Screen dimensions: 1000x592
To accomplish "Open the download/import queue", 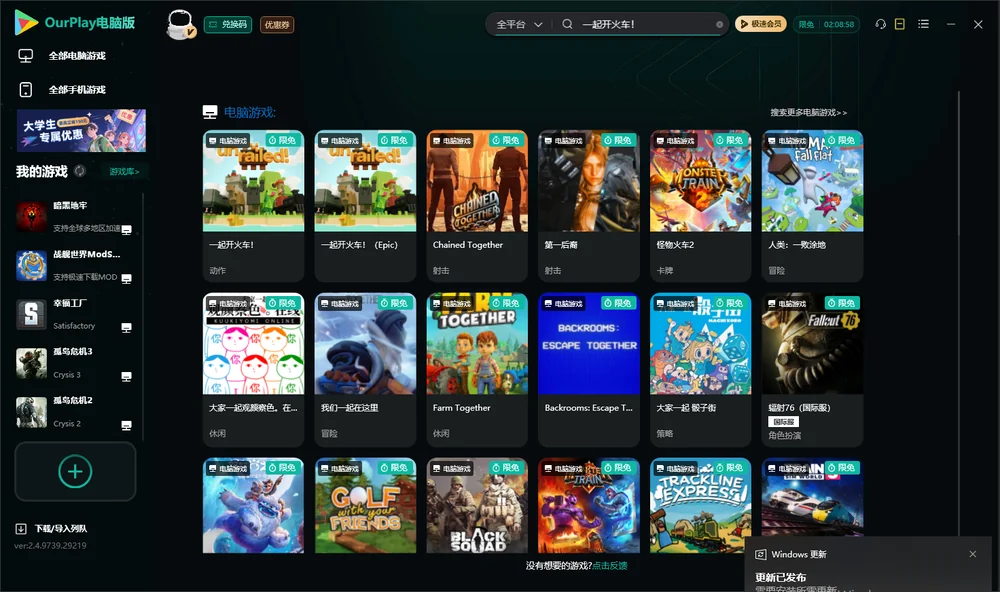I will tap(52, 528).
